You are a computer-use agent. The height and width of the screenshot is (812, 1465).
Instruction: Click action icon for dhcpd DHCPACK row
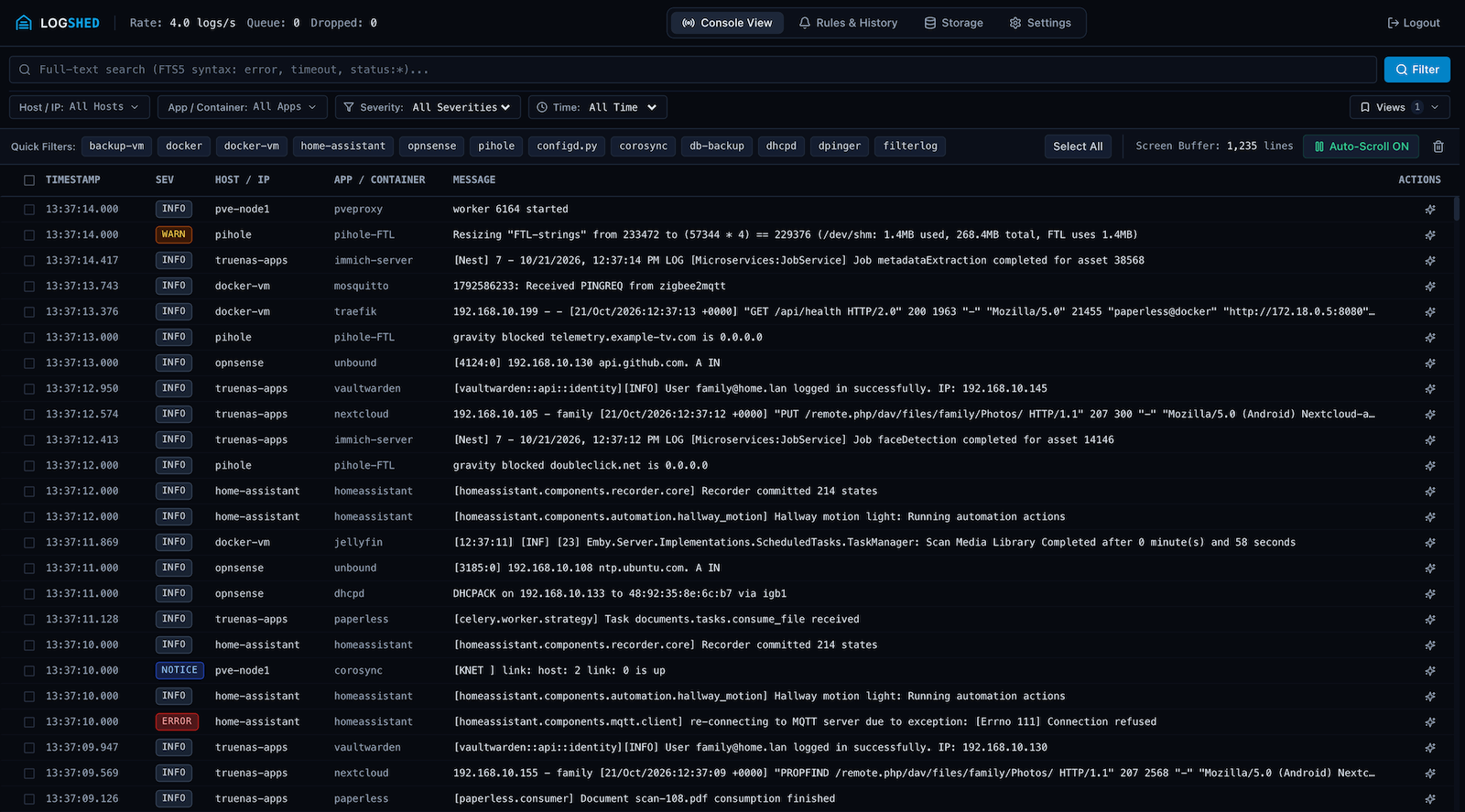point(1430,594)
